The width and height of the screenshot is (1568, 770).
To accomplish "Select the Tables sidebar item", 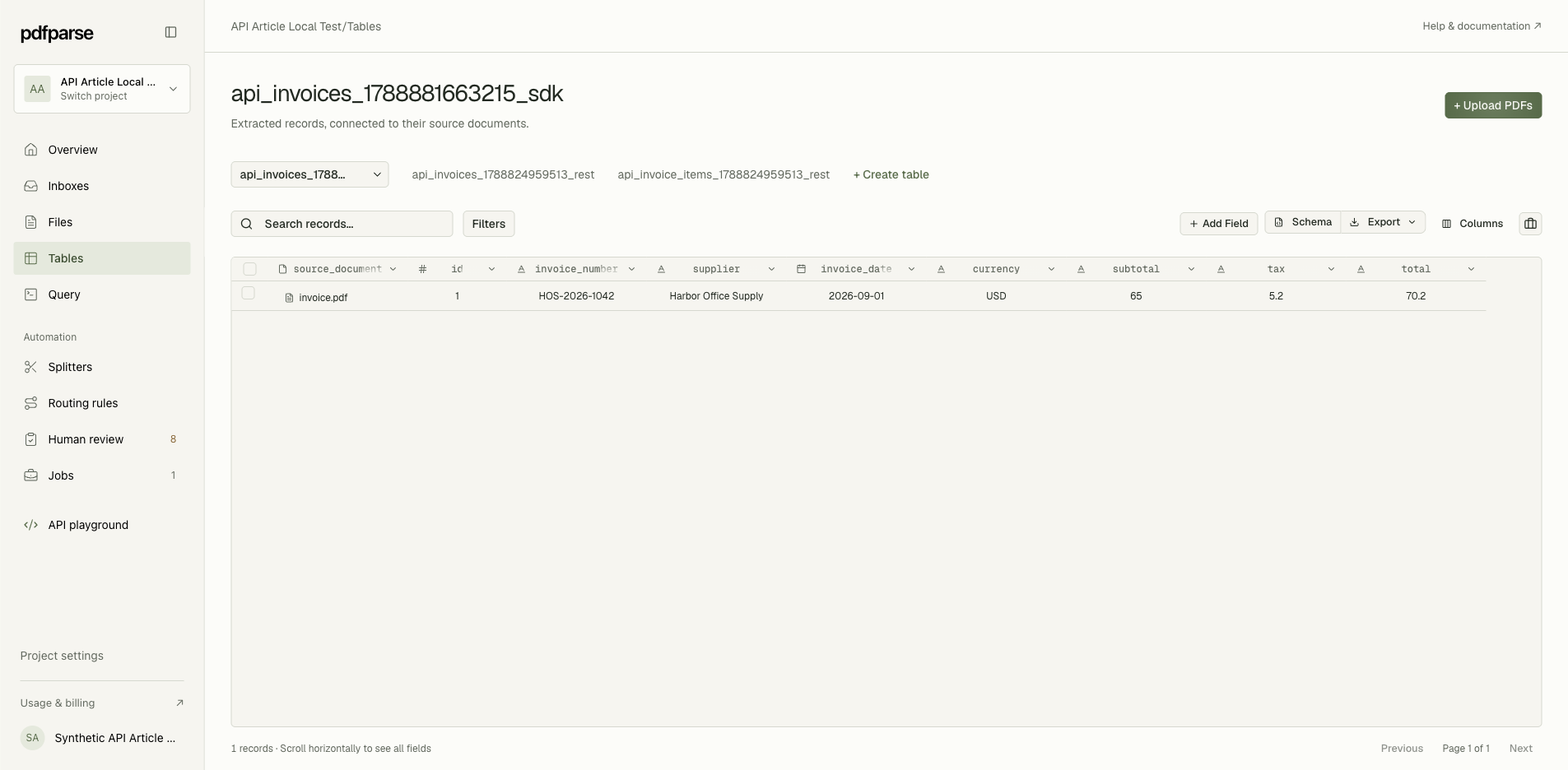I will 102,258.
